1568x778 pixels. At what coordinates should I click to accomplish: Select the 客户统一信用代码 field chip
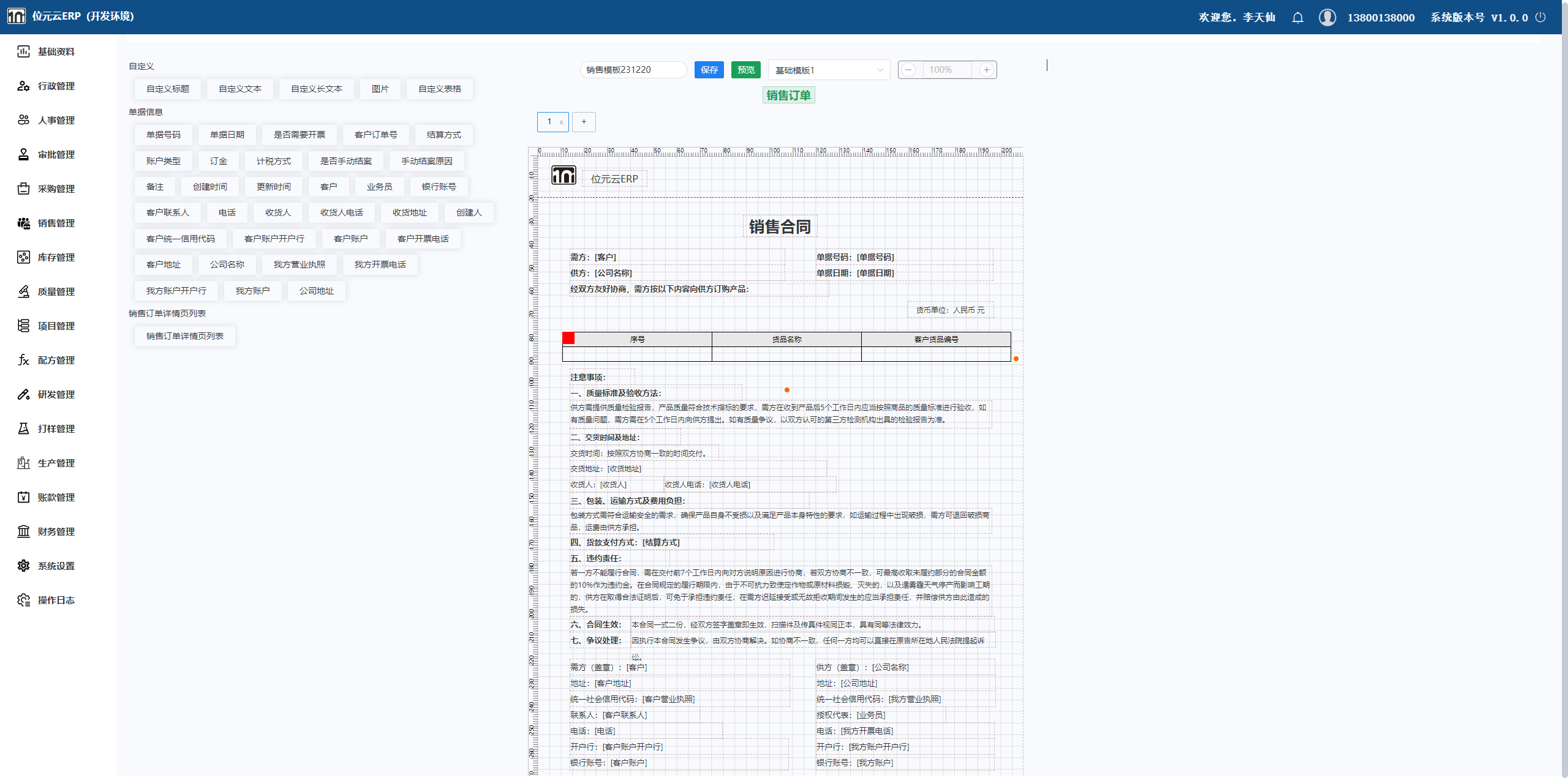[x=181, y=239]
